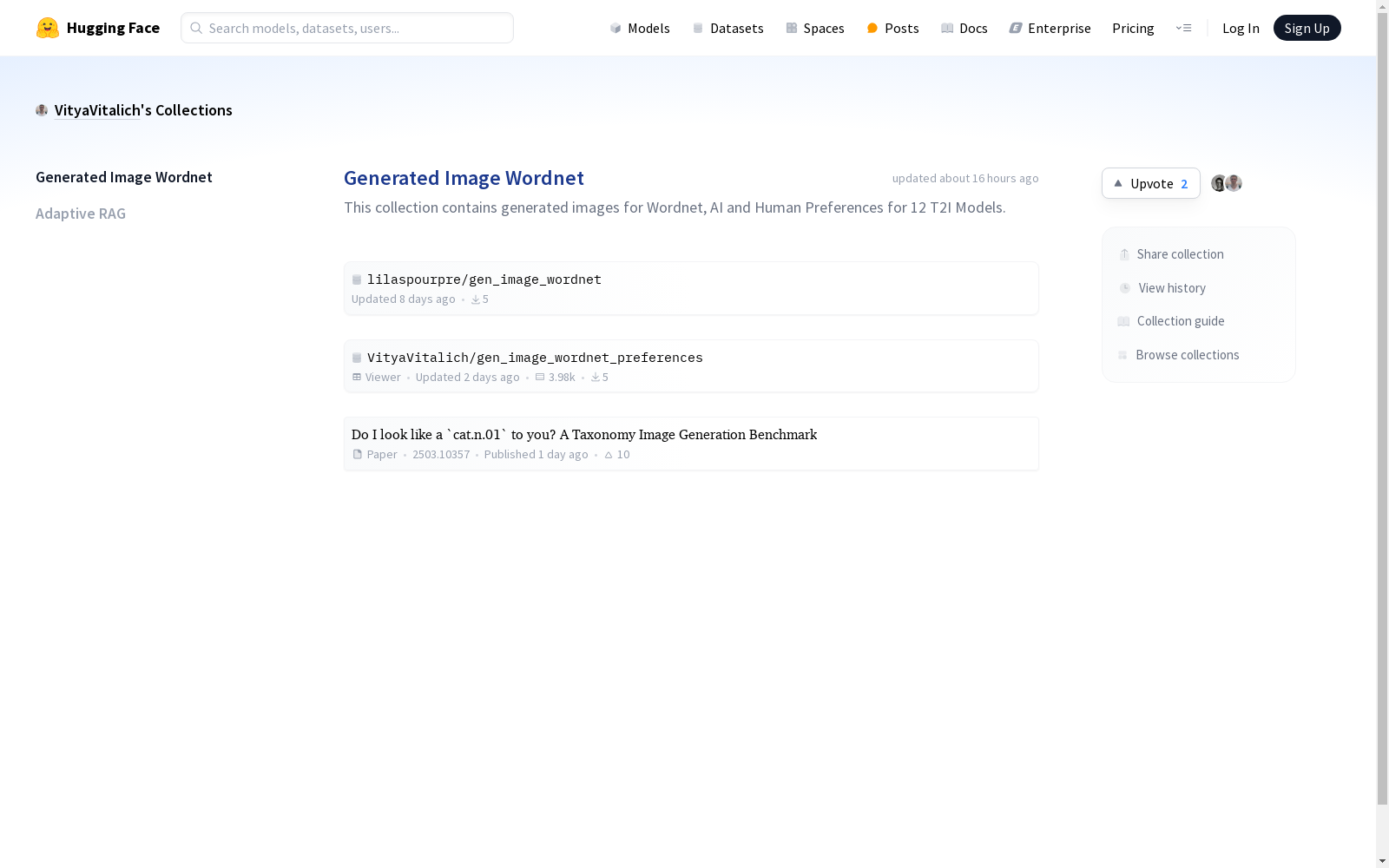Click 'updated about 16 hours ago' text
This screenshot has height=868, width=1389.
965,178
